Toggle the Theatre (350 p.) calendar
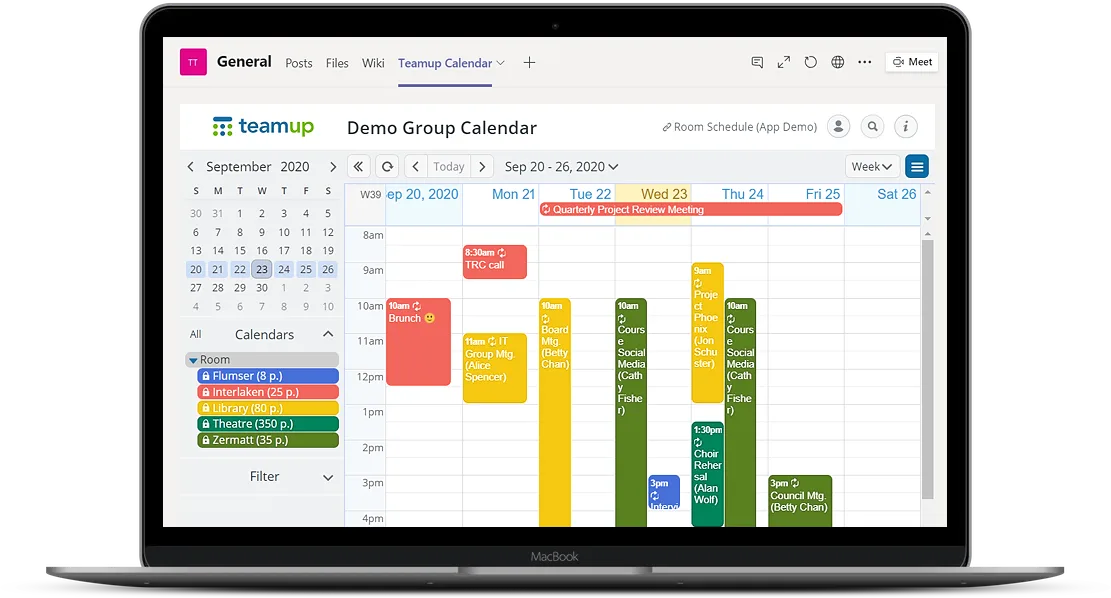The image size is (1111, 598). tap(268, 424)
